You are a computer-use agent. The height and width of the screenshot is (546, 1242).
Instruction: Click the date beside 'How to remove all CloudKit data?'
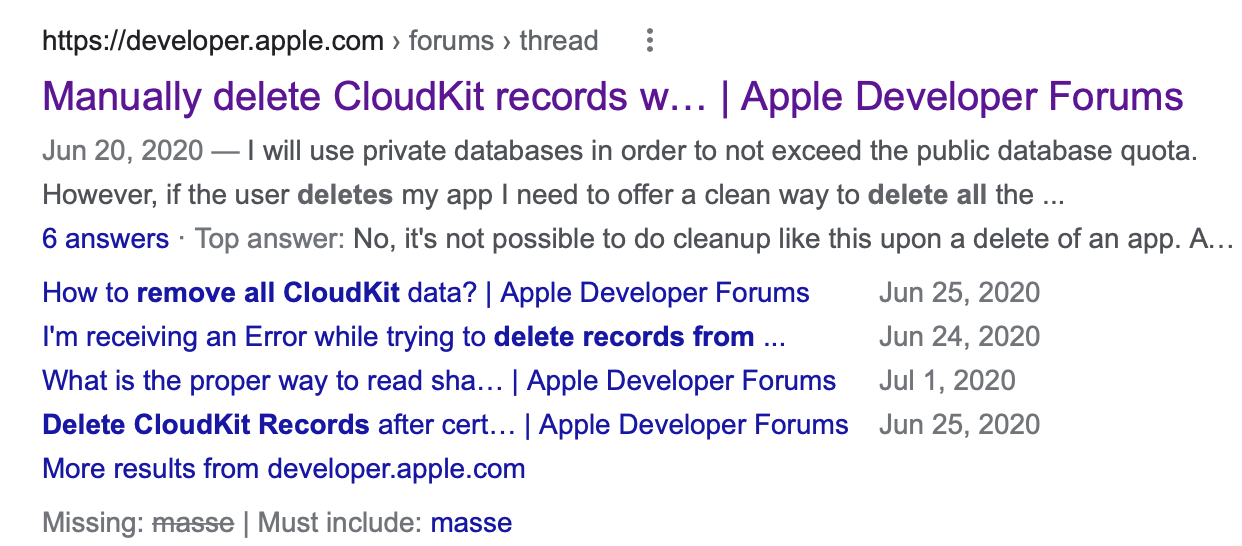point(959,293)
